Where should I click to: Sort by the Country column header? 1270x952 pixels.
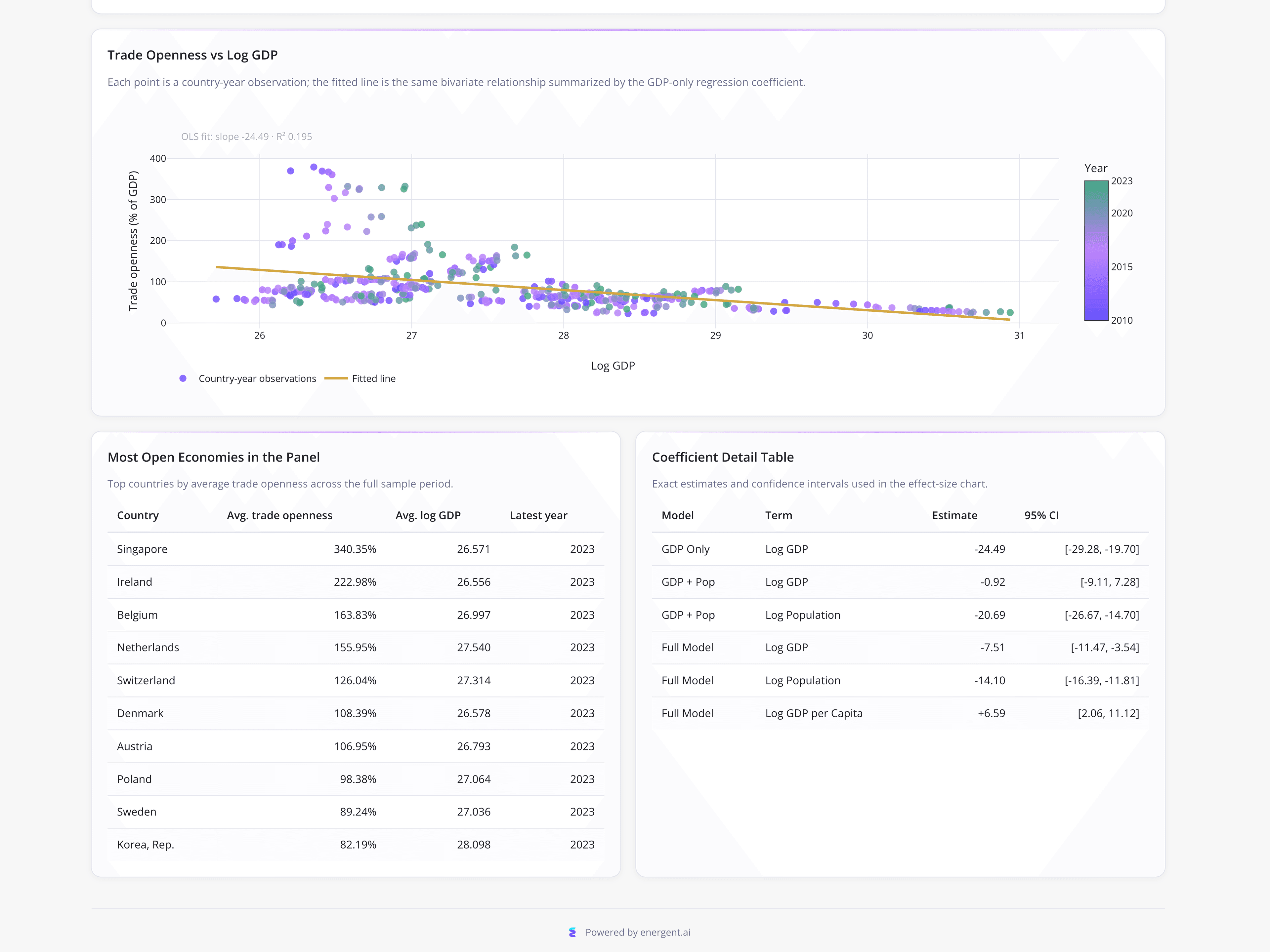click(x=138, y=515)
